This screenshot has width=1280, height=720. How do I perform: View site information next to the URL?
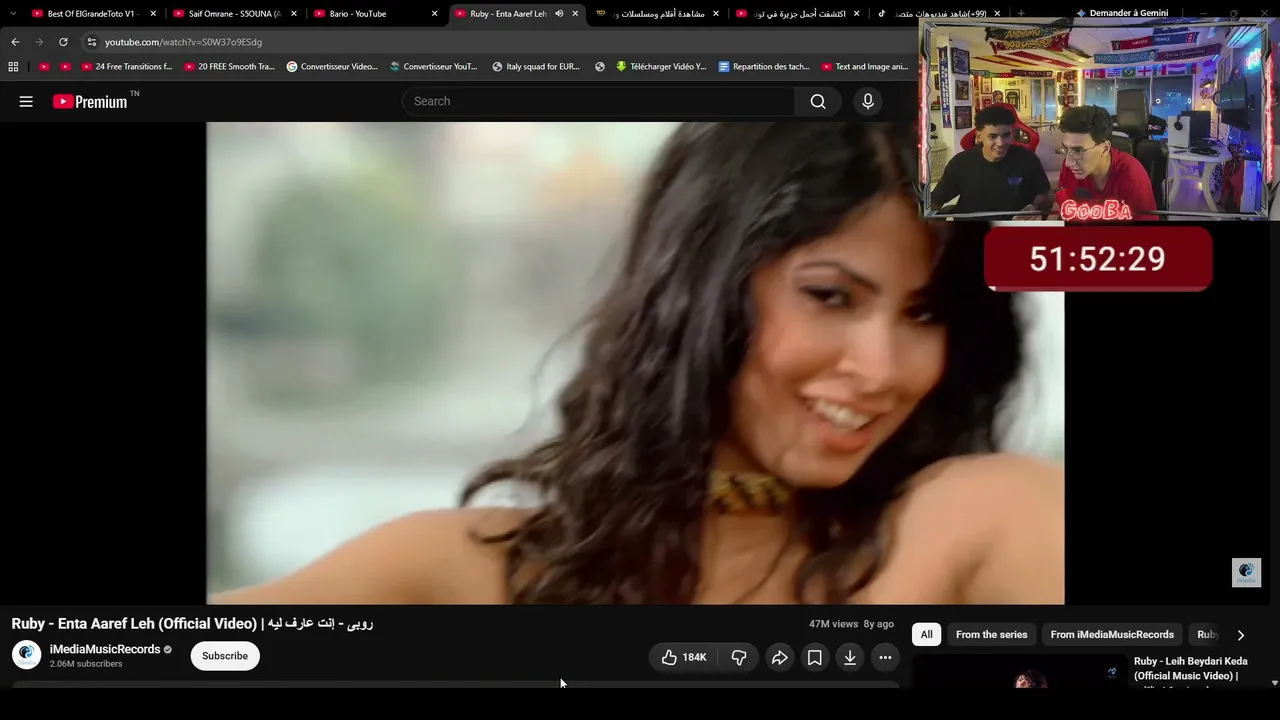(x=92, y=42)
